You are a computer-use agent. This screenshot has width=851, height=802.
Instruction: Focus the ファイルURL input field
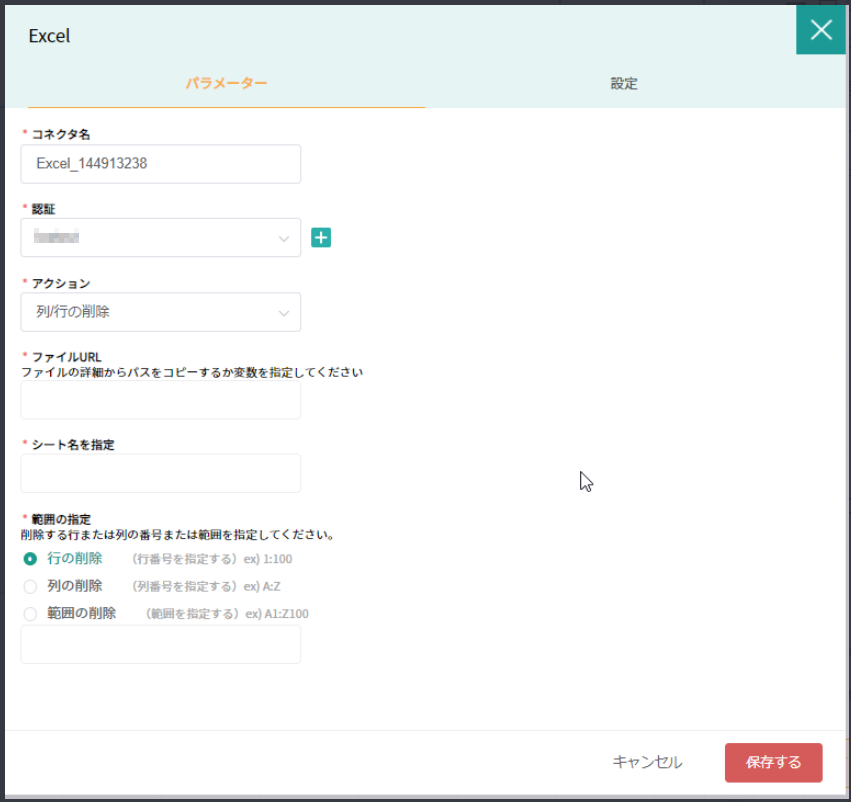coord(161,400)
